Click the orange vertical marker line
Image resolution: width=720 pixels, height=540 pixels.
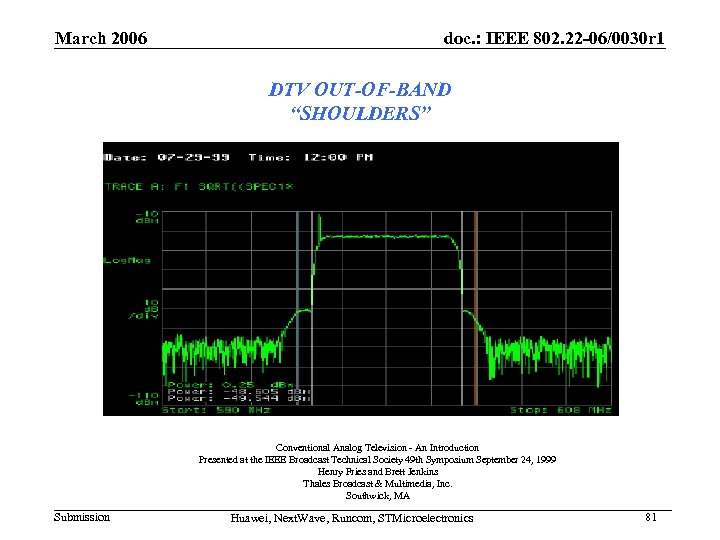pyautogui.click(x=476, y=309)
